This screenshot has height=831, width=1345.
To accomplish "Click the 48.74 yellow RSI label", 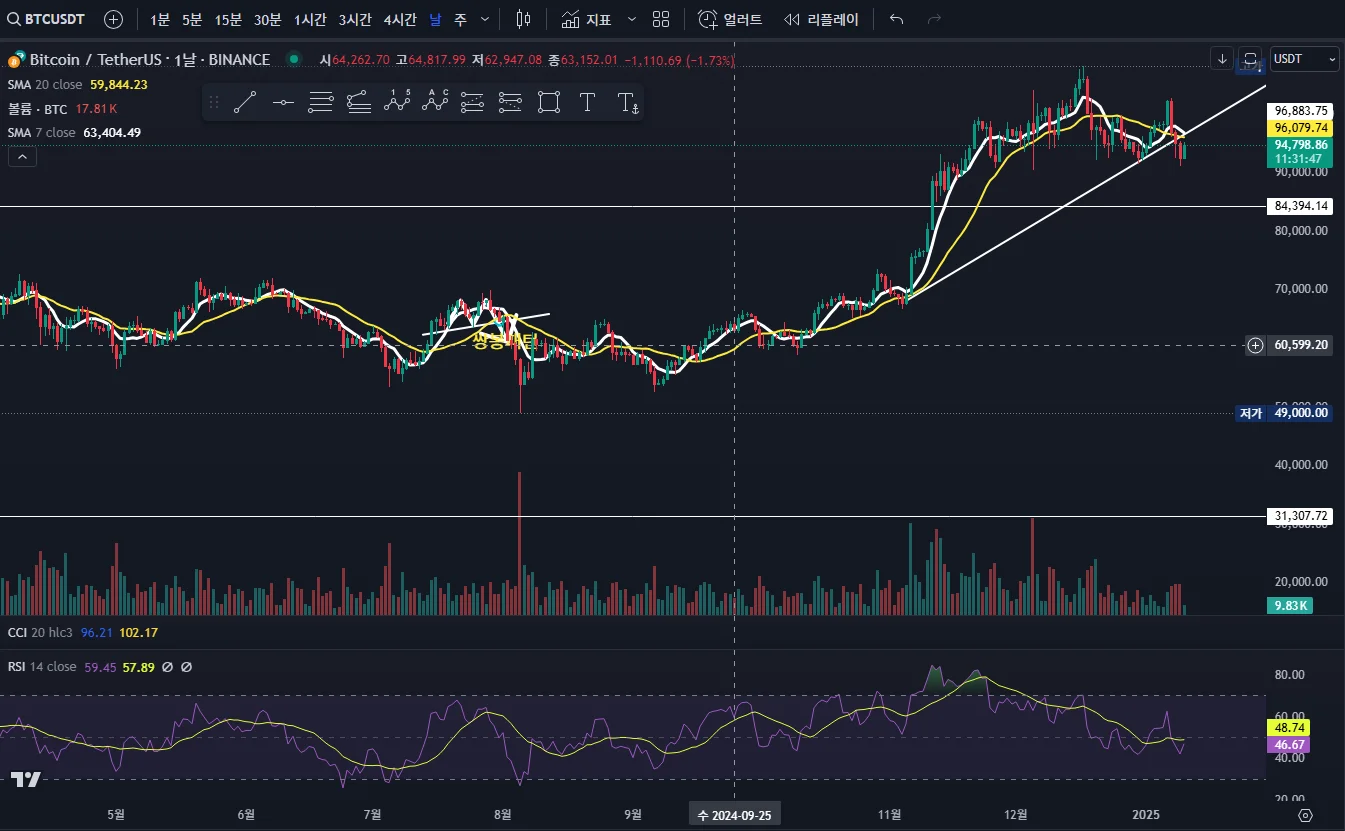I will (x=1287, y=728).
